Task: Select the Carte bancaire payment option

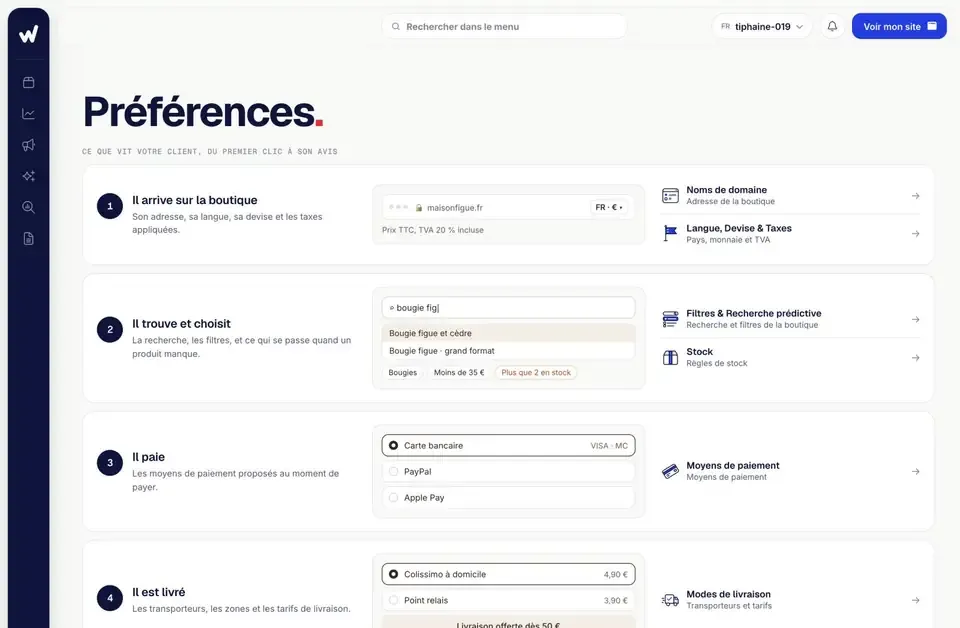Action: pos(508,446)
